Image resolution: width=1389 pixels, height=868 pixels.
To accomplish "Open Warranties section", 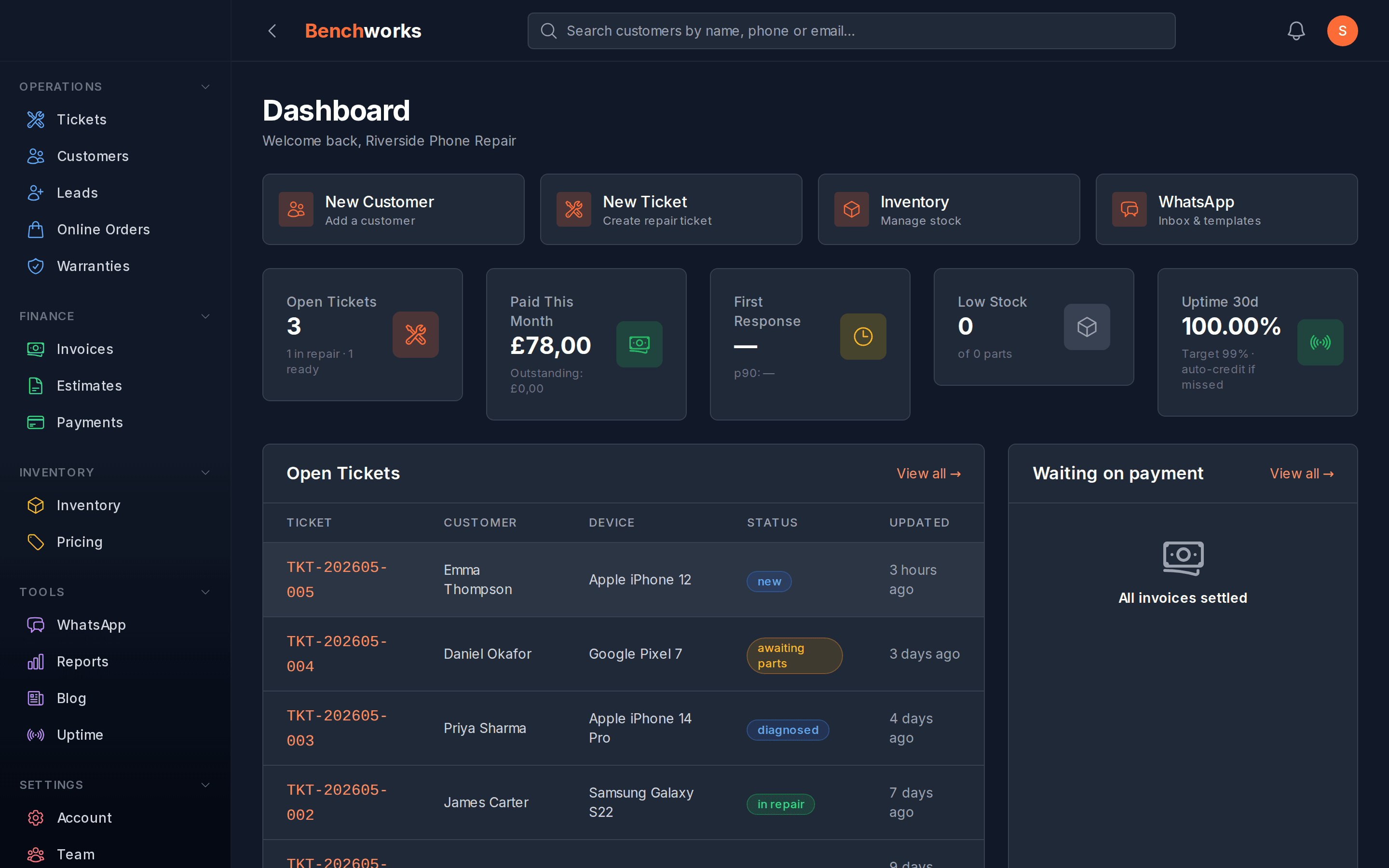I will [115, 266].
